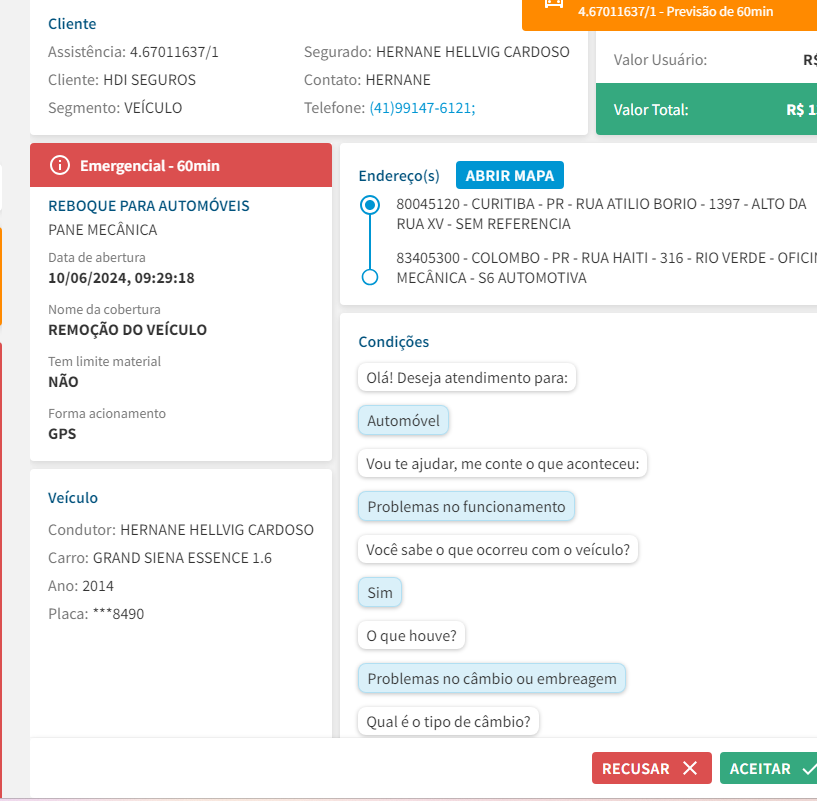
Task: Click the orange Previsão de 60min banner
Action: click(x=669, y=13)
